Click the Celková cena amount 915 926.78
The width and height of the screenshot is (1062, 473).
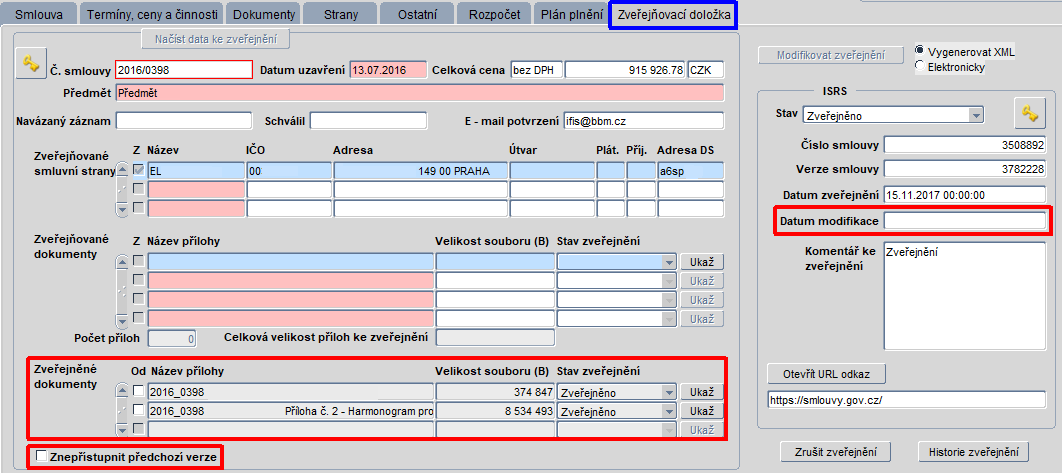click(625, 70)
